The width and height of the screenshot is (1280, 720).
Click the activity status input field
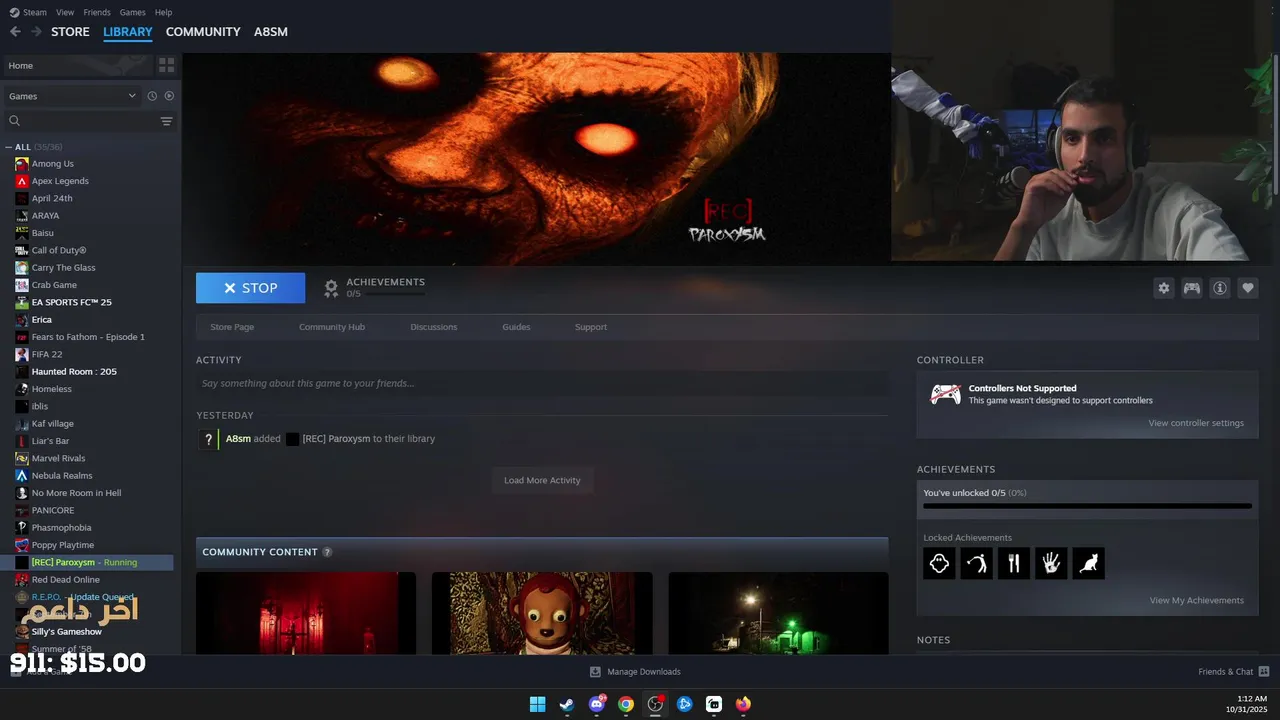tap(542, 383)
